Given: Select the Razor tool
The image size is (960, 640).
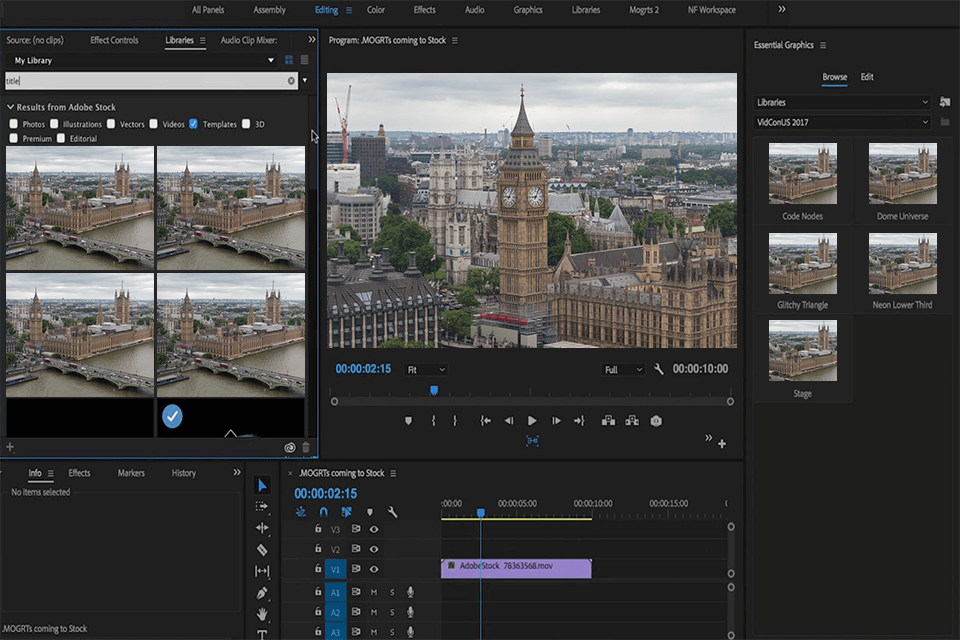Looking at the screenshot, I should 262,549.
